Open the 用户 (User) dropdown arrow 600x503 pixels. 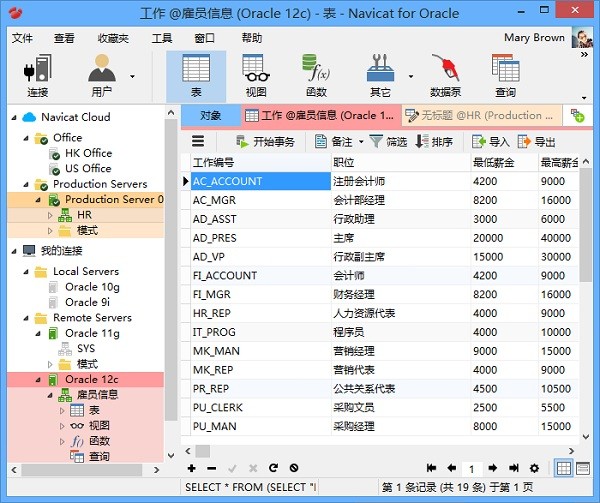point(132,76)
